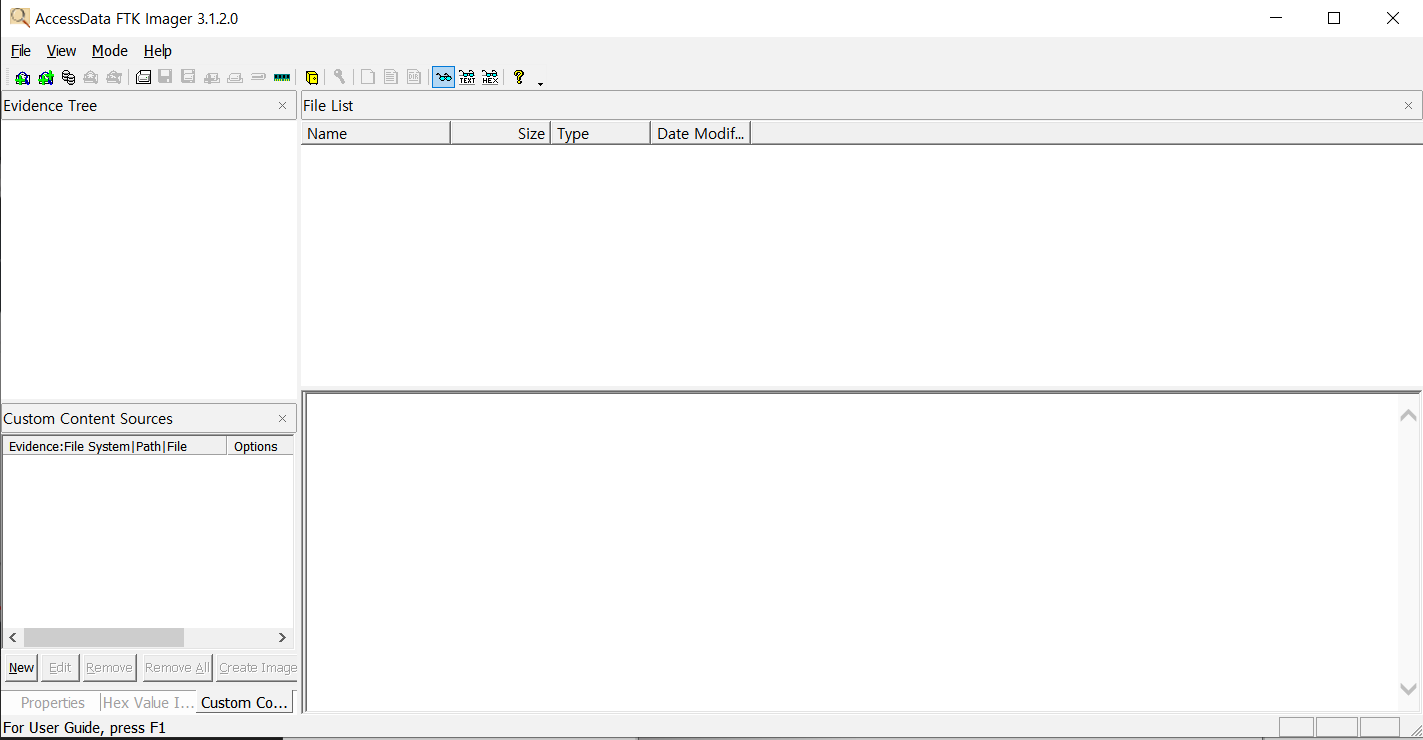
Task: Click the horizontal scrollbar thumb in Custom Content
Action: point(104,637)
